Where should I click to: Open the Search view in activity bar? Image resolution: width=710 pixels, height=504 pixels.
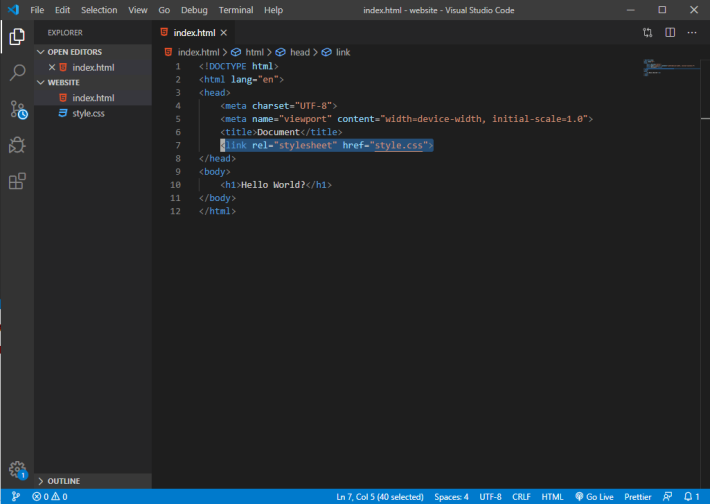tap(17, 72)
